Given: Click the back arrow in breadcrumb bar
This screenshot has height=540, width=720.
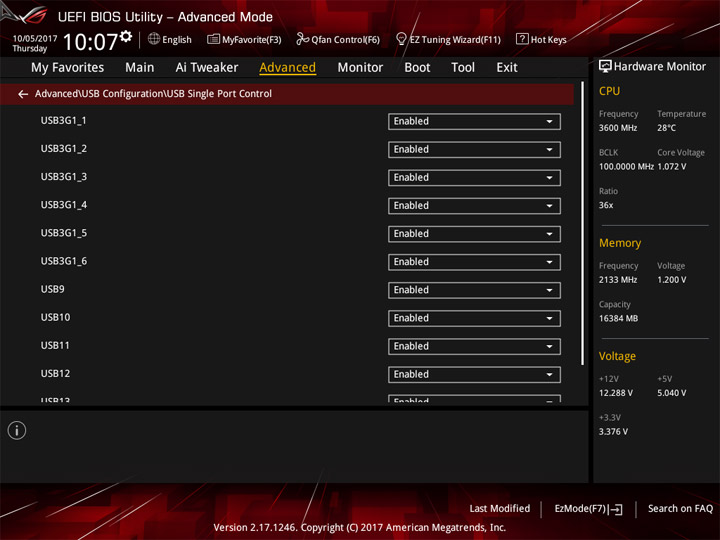Looking at the screenshot, I should 23,94.
